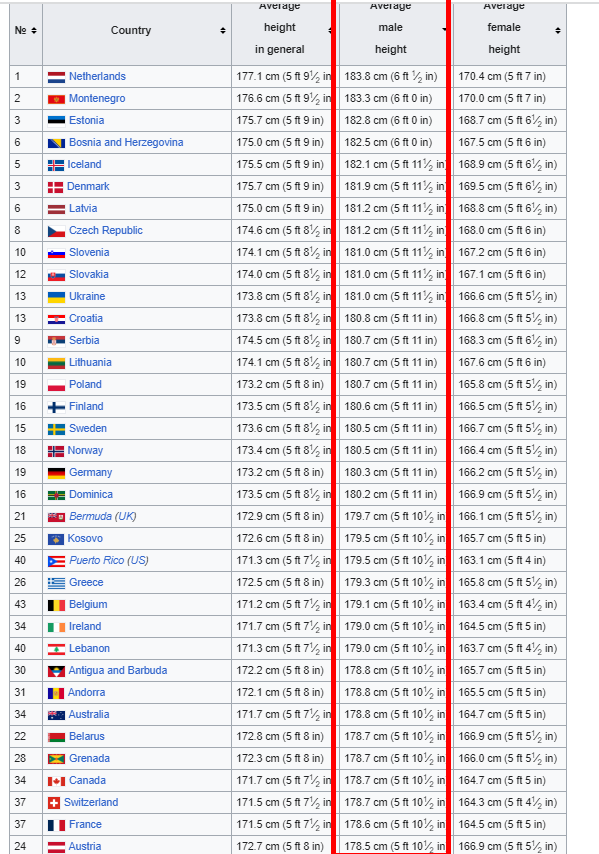Click the Germany flag icon
Viewport: 599px width, 854px height.
pyautogui.click(x=56, y=473)
